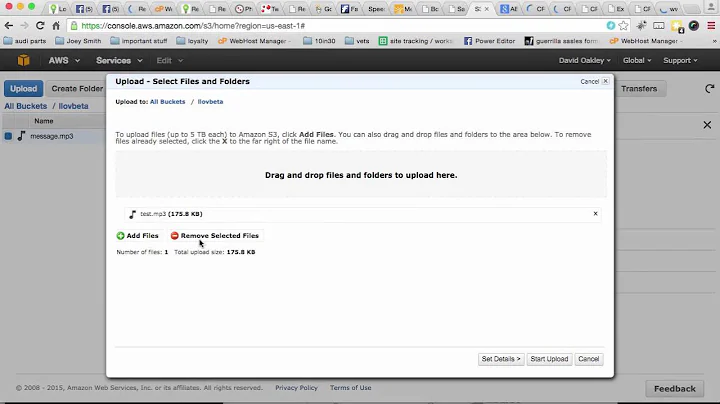Screen dimensions: 720x404
Task: Expand the Global region dropdown
Action: click(636, 60)
